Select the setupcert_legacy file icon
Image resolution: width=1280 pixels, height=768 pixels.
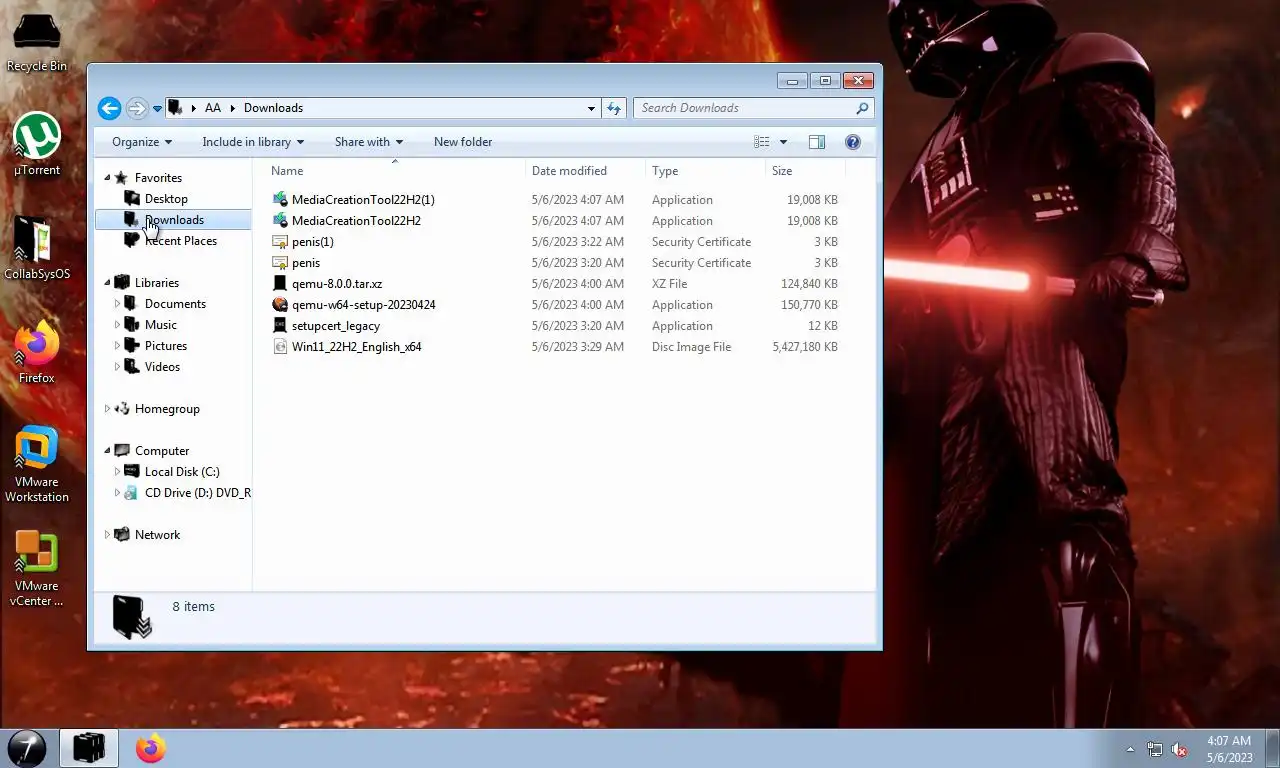coord(280,326)
